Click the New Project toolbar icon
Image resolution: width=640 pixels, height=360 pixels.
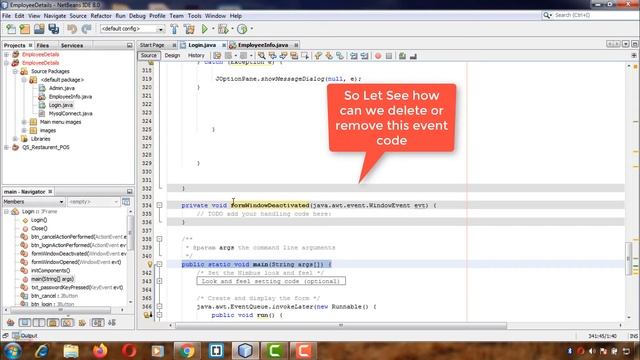25,29
